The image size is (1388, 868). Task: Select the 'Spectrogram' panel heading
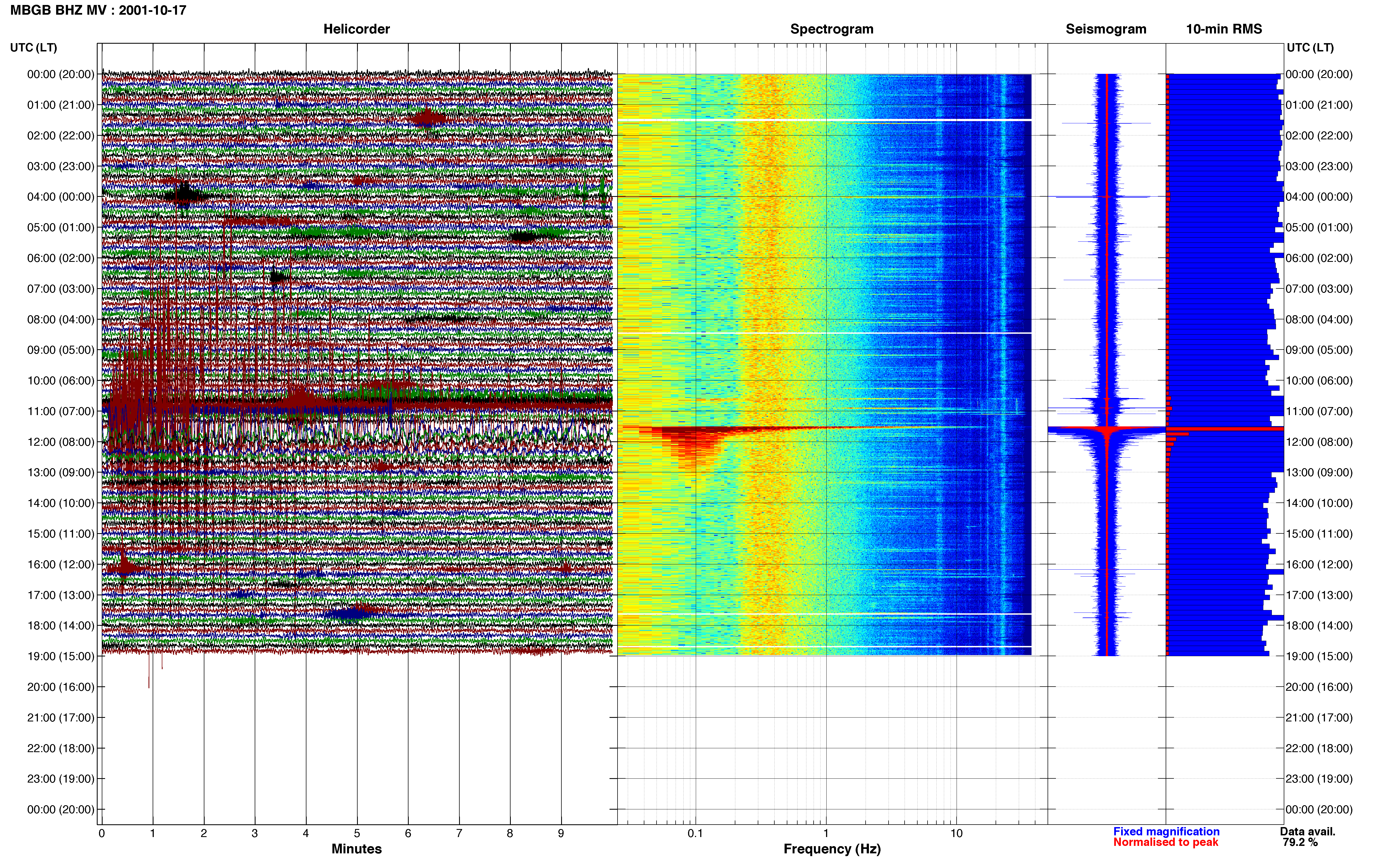point(832,29)
